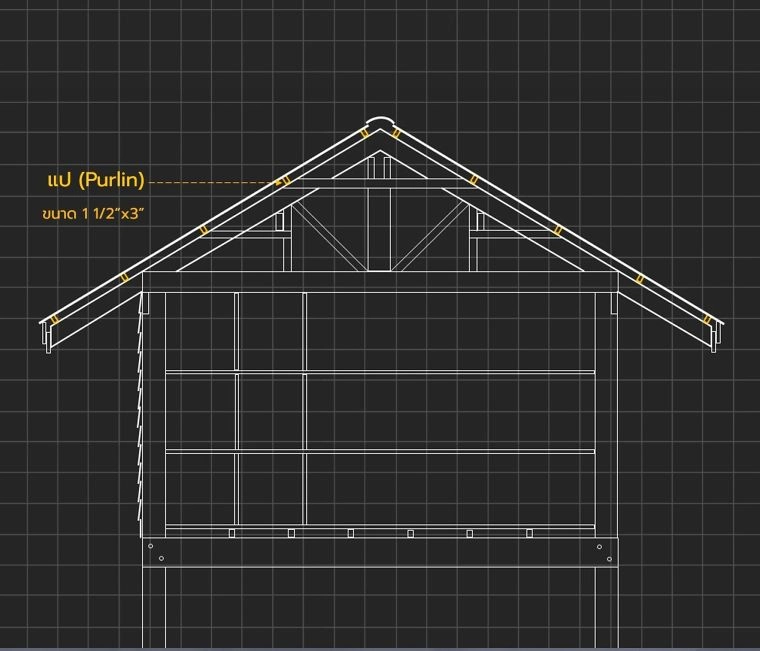Viewport: 760px width, 651px height.
Task: Click the purlin marker just left of ridge
Action: coord(362,134)
